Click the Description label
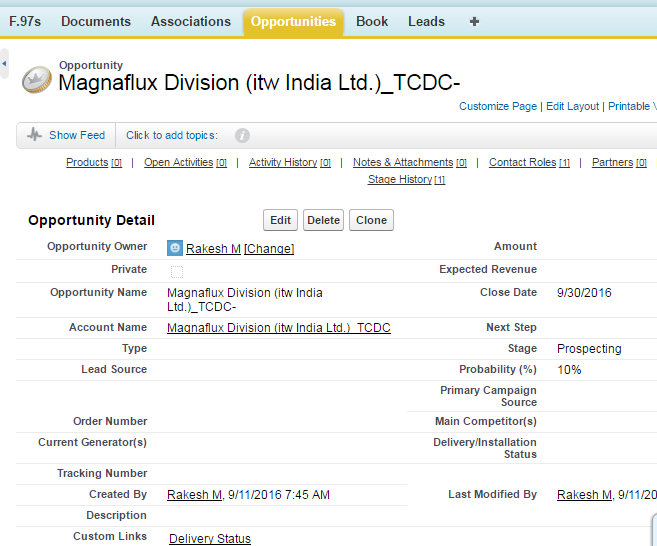657x546 pixels. click(x=116, y=515)
